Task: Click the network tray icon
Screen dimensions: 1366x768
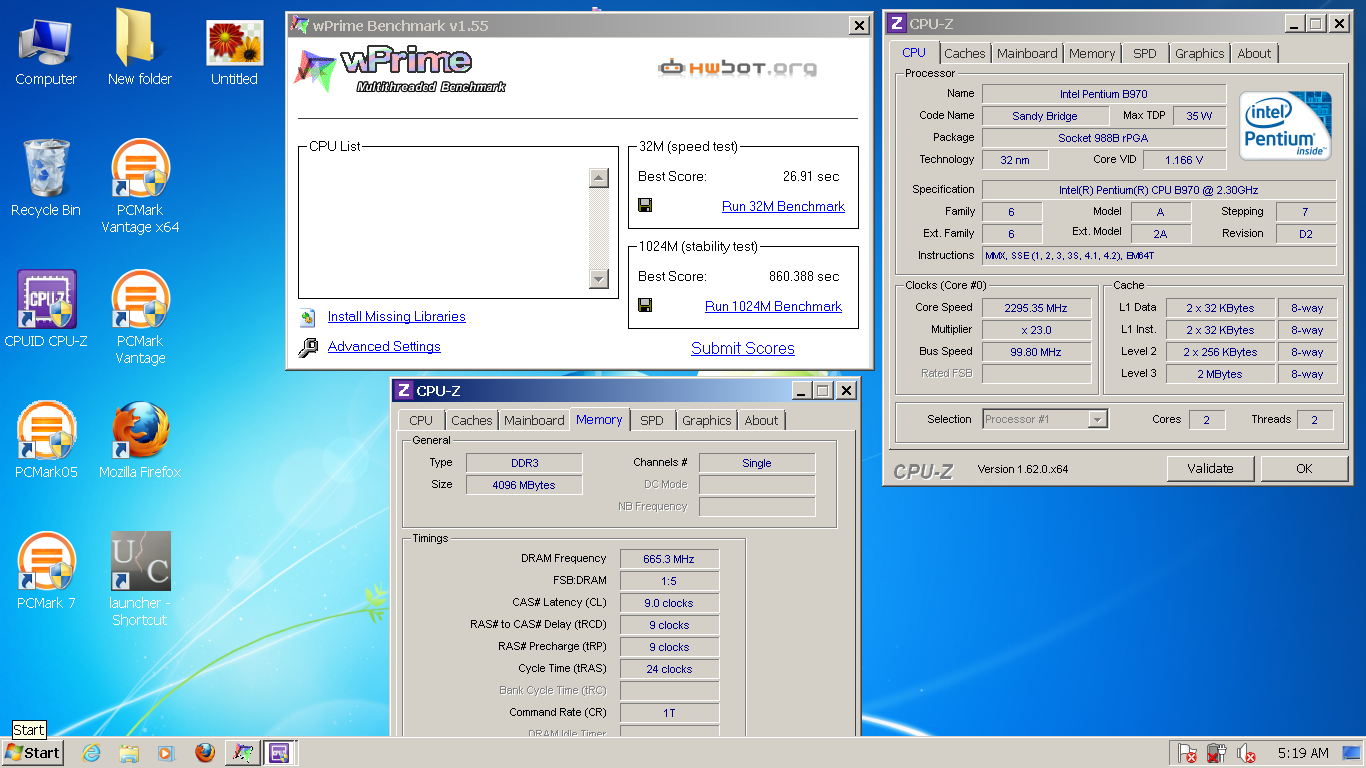Action: pyautogui.click(x=1216, y=754)
